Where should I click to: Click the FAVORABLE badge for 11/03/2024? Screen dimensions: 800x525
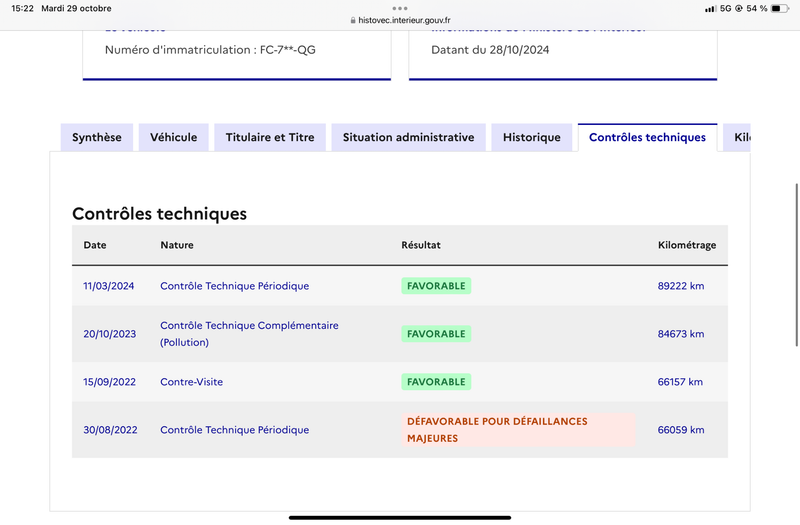point(436,286)
